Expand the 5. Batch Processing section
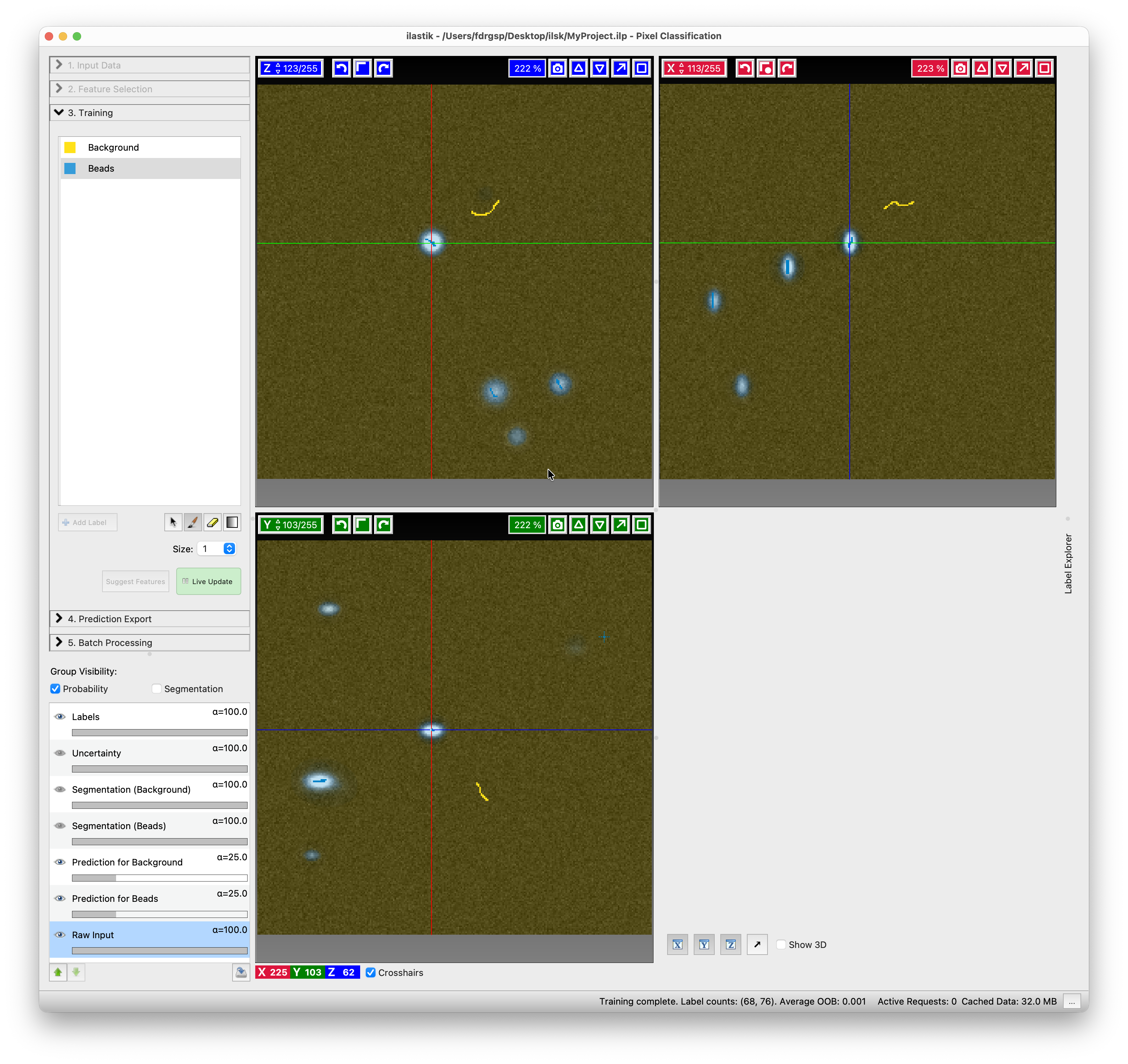Screen dimensions: 1128x1064 pyautogui.click(x=150, y=642)
